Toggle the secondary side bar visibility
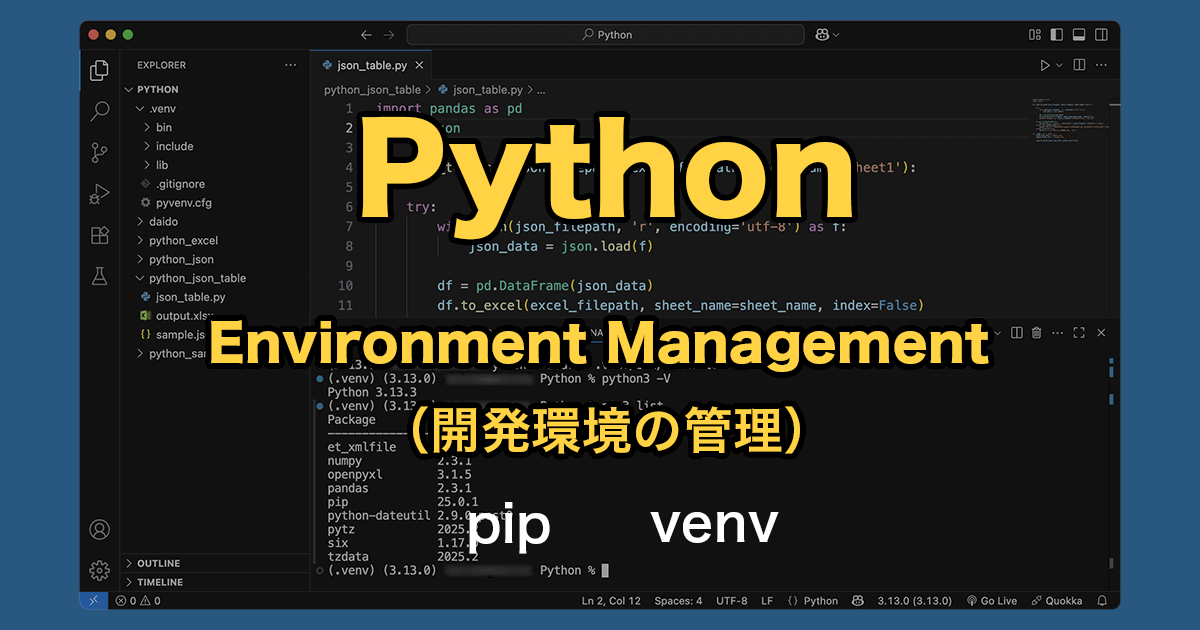This screenshot has height=630, width=1200. (x=1101, y=35)
